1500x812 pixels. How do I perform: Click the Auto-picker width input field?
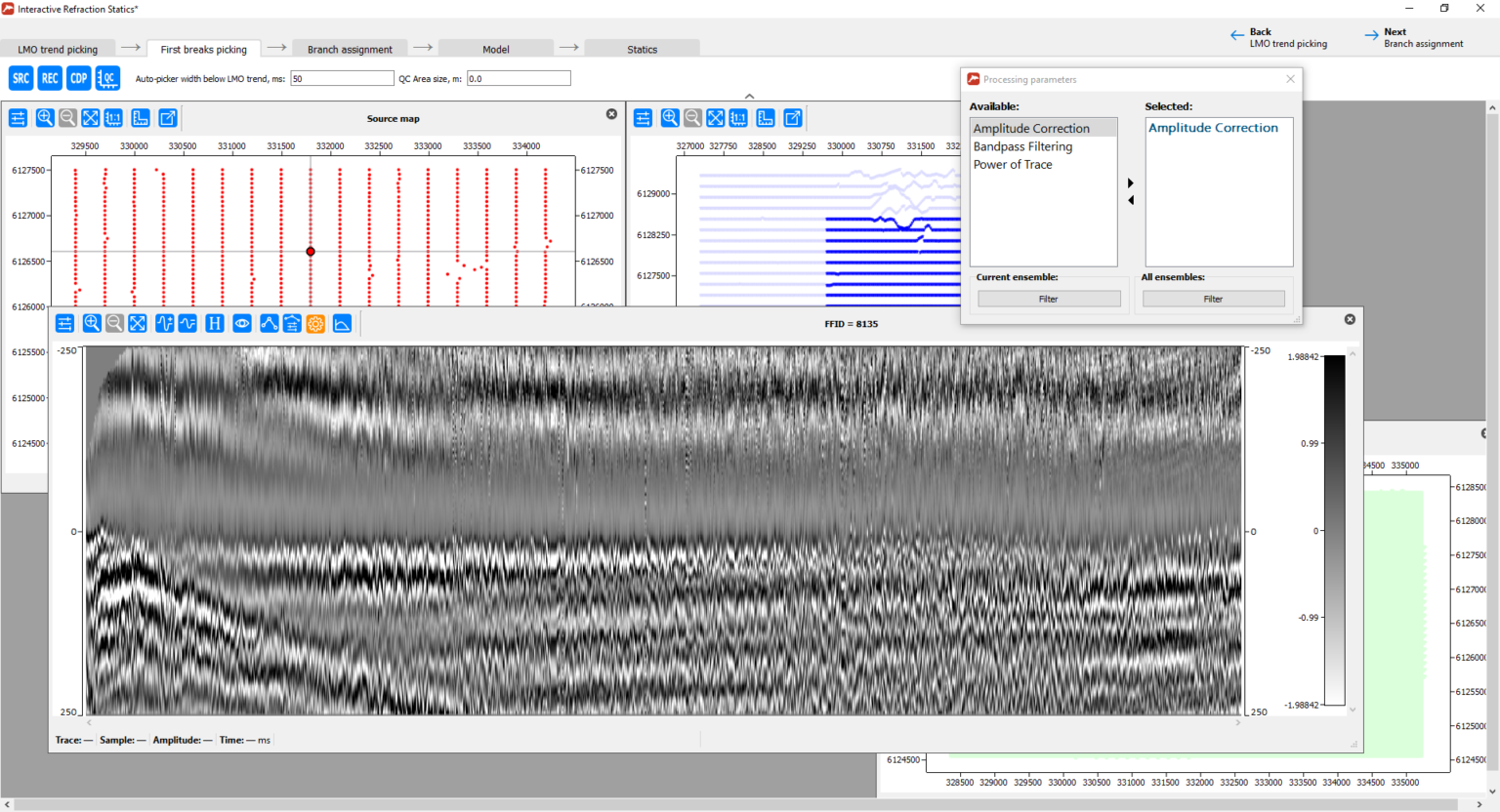[342, 79]
